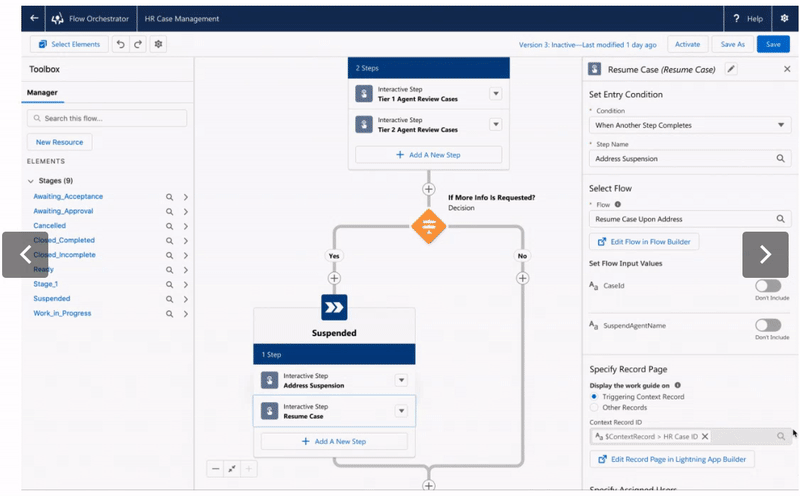The width and height of the screenshot is (800, 496).
Task: Close the Resume Case panel
Action: click(787, 69)
